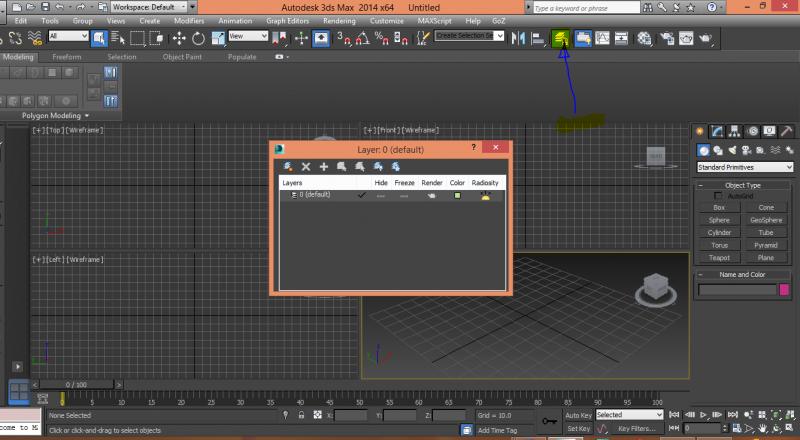Click the pink object color swatch
Viewport: 800px width, 440px height.
click(783, 290)
